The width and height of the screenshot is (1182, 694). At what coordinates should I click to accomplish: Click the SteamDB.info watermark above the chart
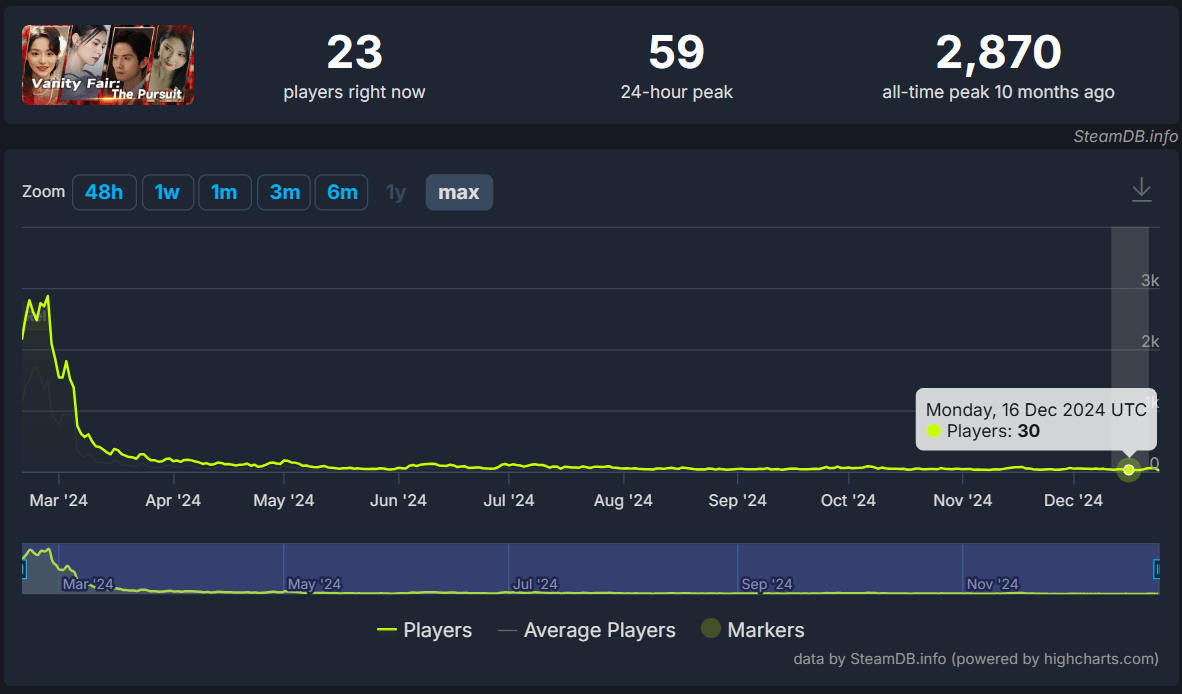click(x=1125, y=137)
